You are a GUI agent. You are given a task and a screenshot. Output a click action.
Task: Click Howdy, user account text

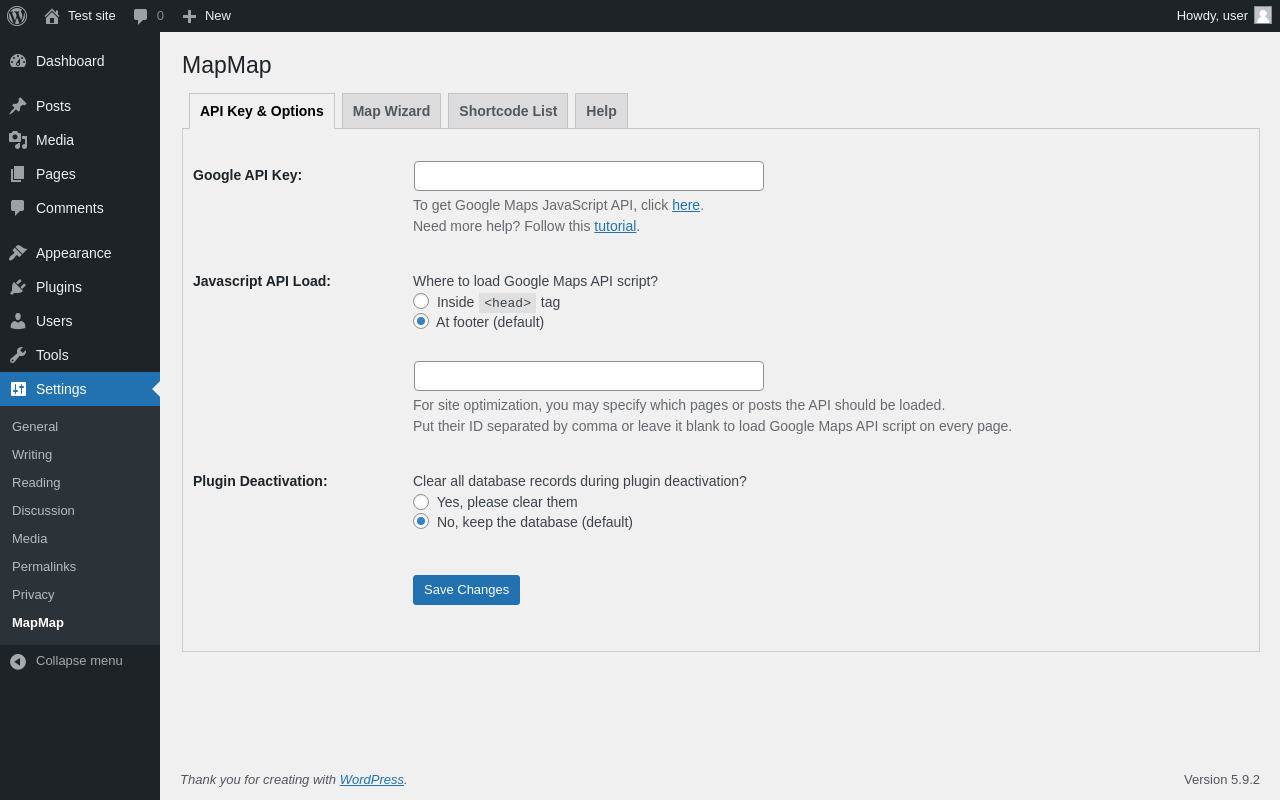click(1212, 16)
